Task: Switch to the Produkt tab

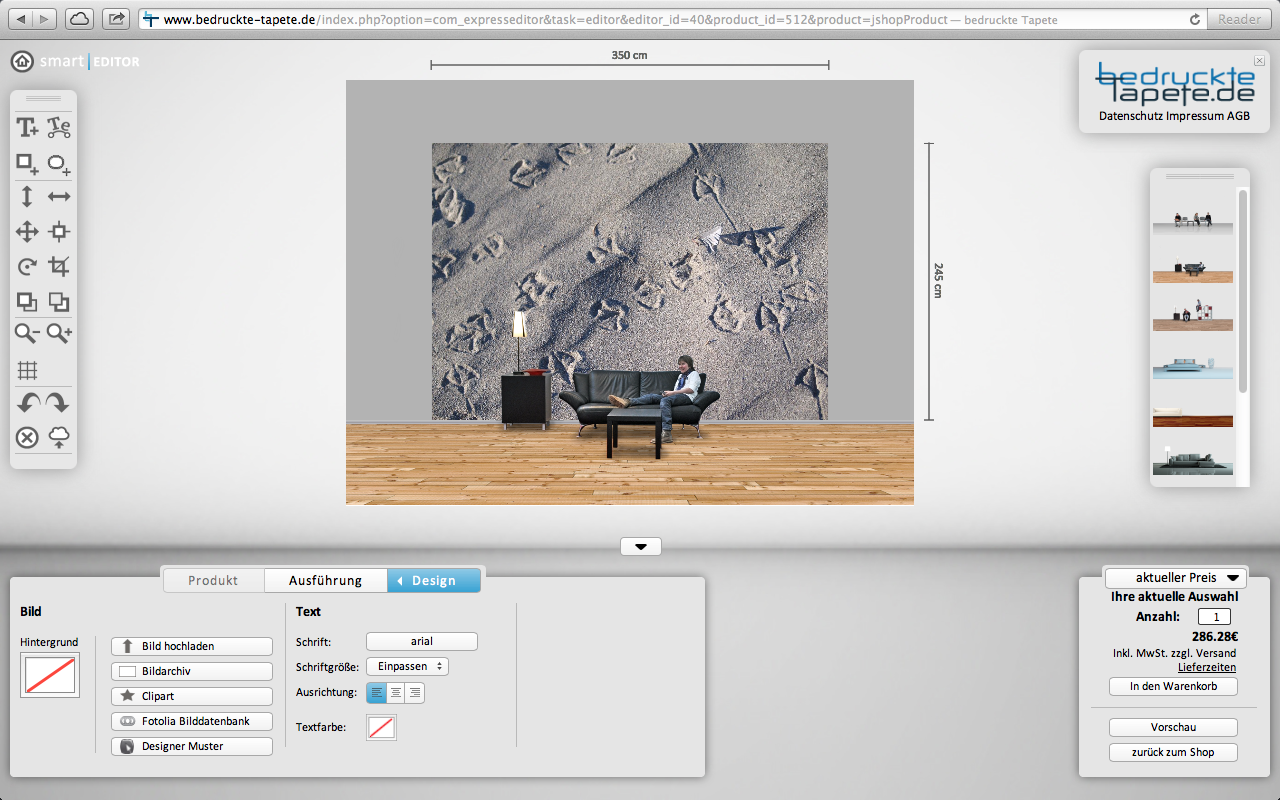Action: click(x=213, y=580)
